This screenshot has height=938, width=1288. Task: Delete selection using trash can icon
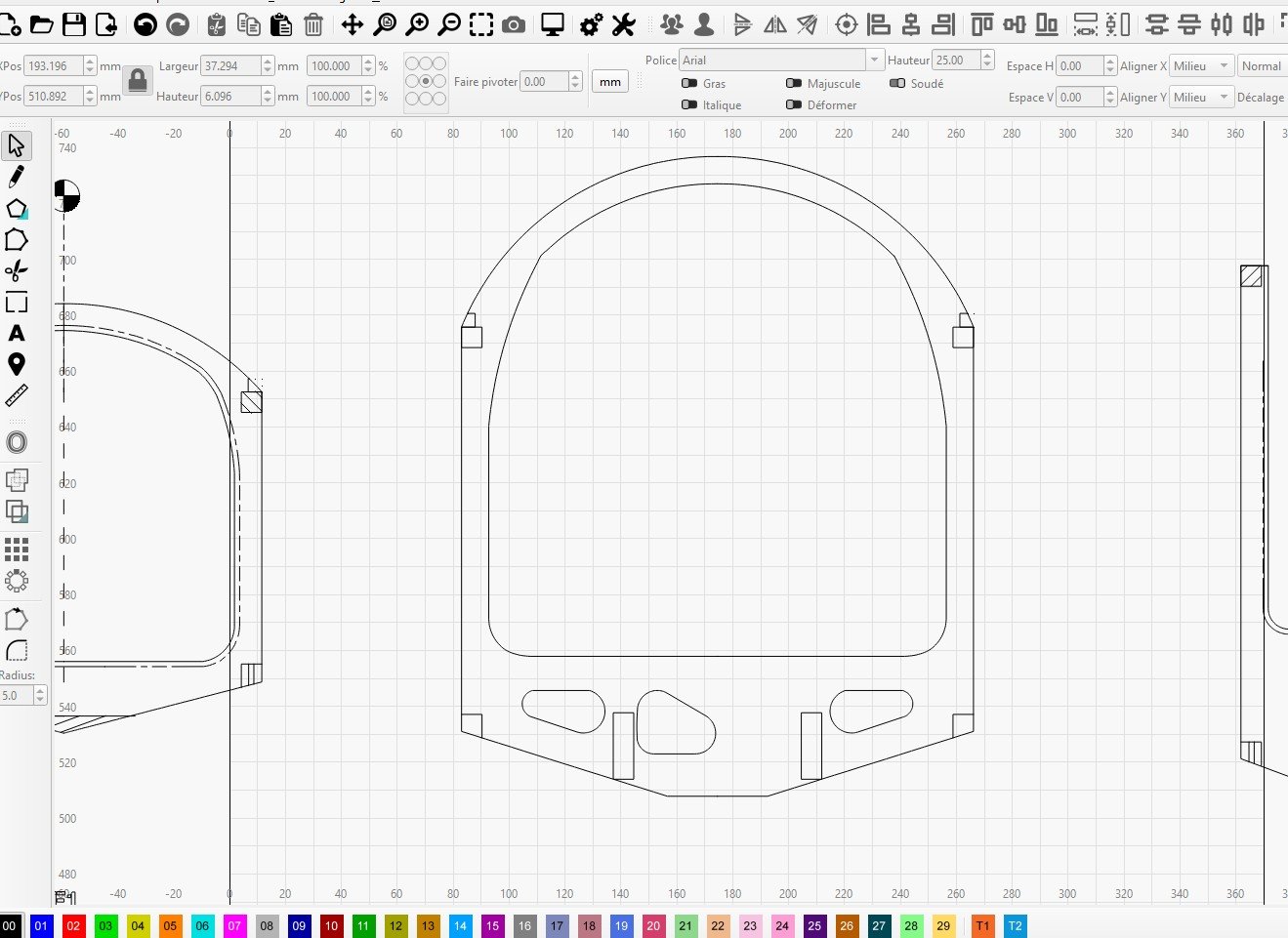313,24
